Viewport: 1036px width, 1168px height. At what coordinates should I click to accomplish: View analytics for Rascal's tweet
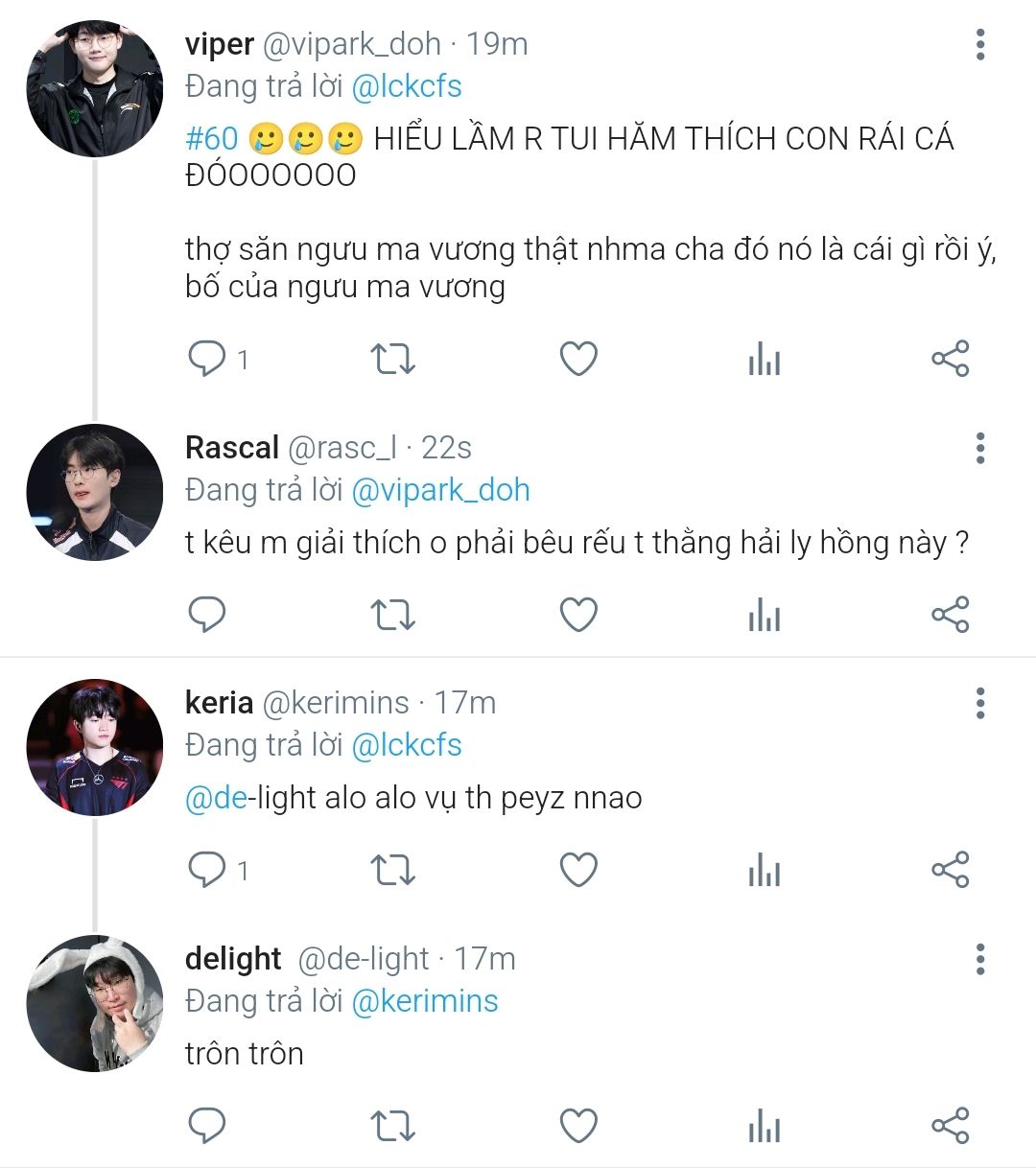(x=765, y=615)
